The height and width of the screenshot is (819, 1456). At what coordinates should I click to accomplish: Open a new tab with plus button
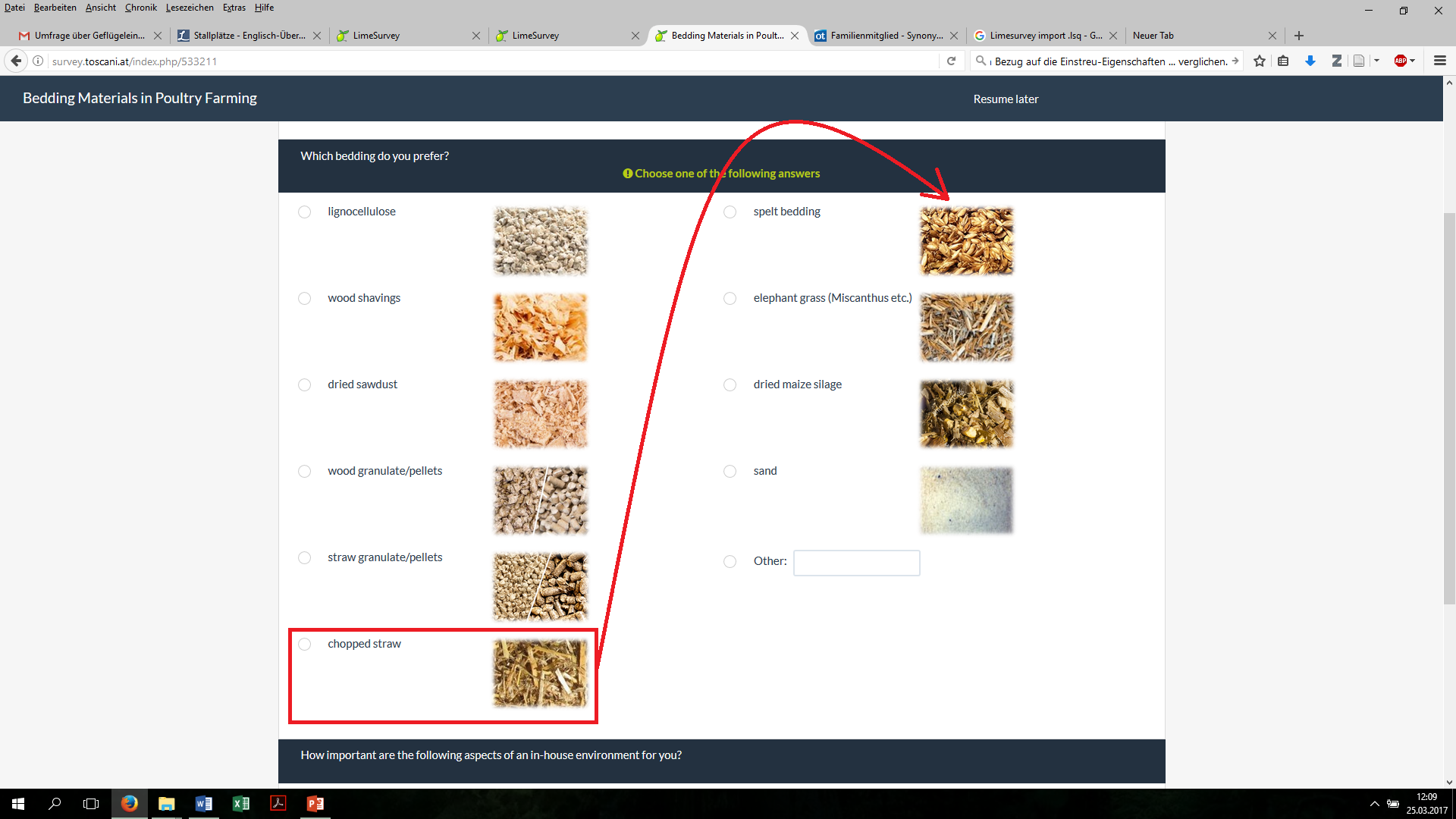coord(1299,36)
